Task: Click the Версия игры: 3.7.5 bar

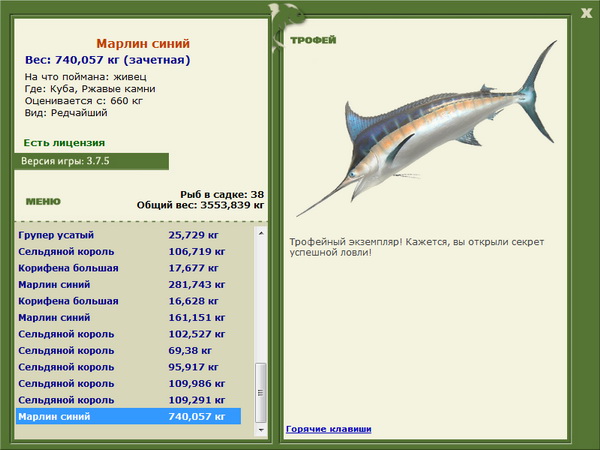Action: click(x=91, y=161)
